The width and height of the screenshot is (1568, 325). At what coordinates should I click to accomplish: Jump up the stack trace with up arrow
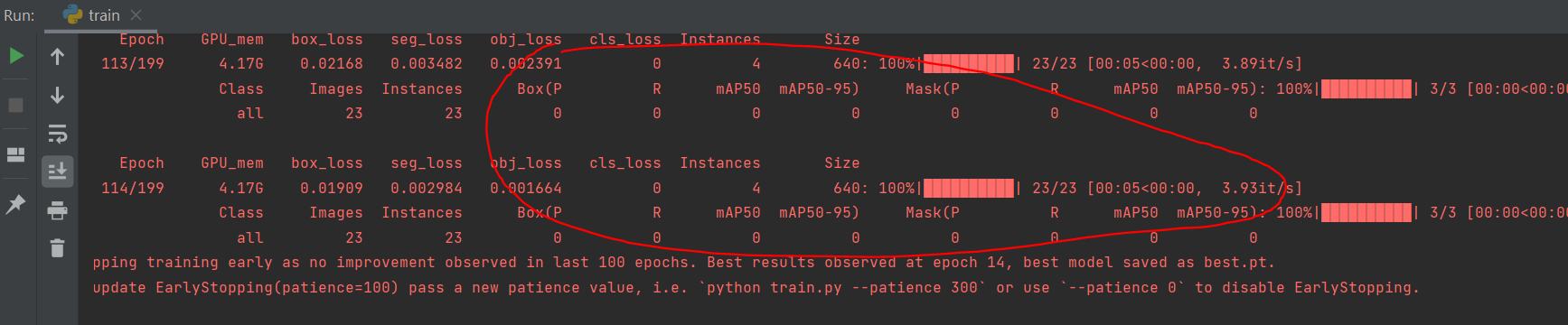(x=57, y=56)
